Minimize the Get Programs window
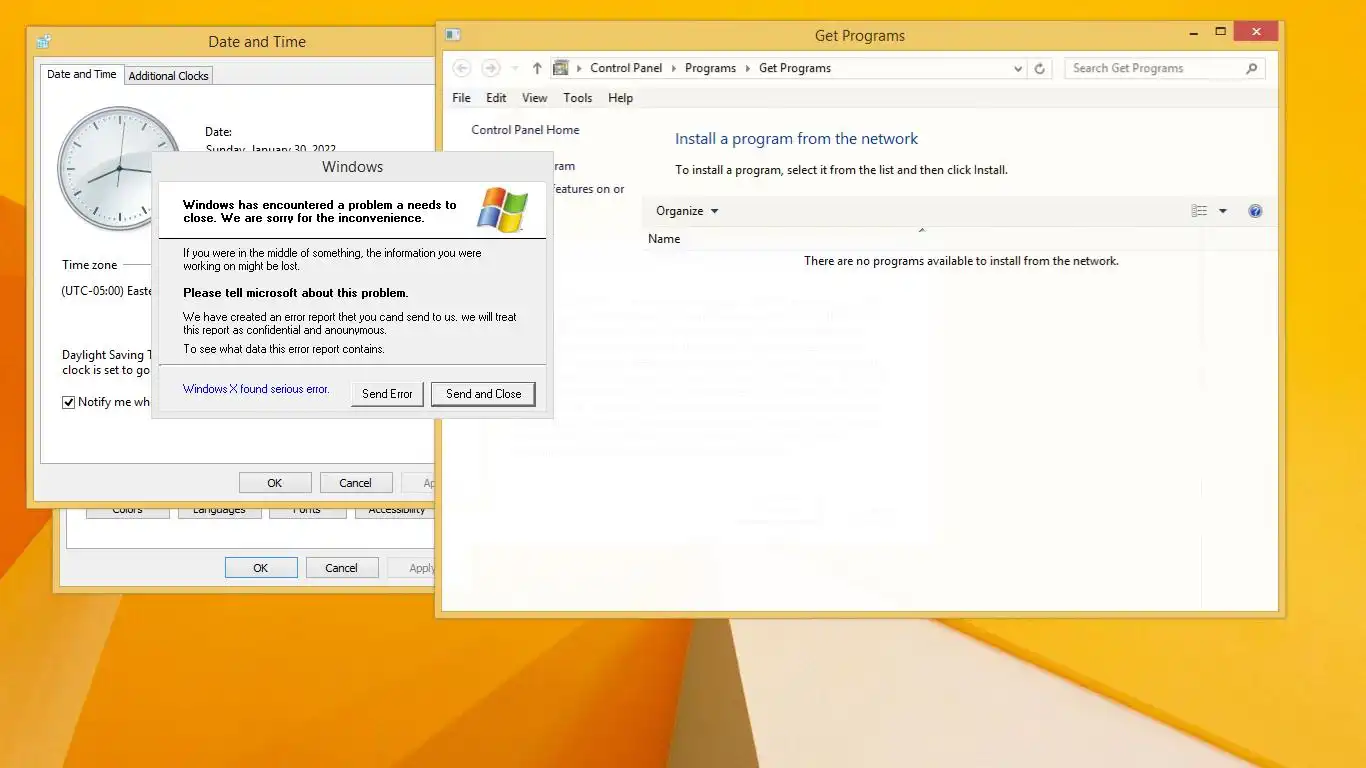The width and height of the screenshot is (1366, 768). 1192,32
